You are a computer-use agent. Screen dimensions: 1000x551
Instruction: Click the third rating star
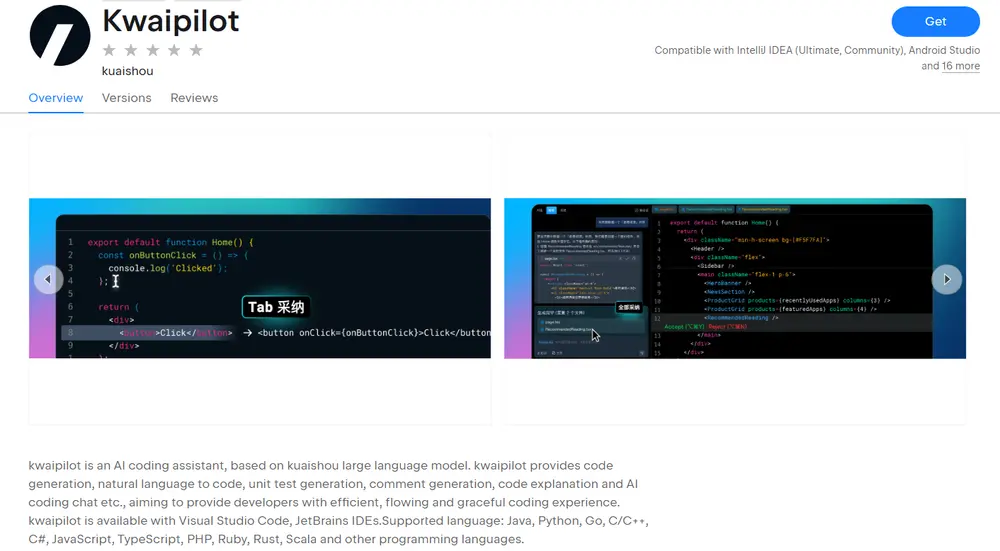152,50
